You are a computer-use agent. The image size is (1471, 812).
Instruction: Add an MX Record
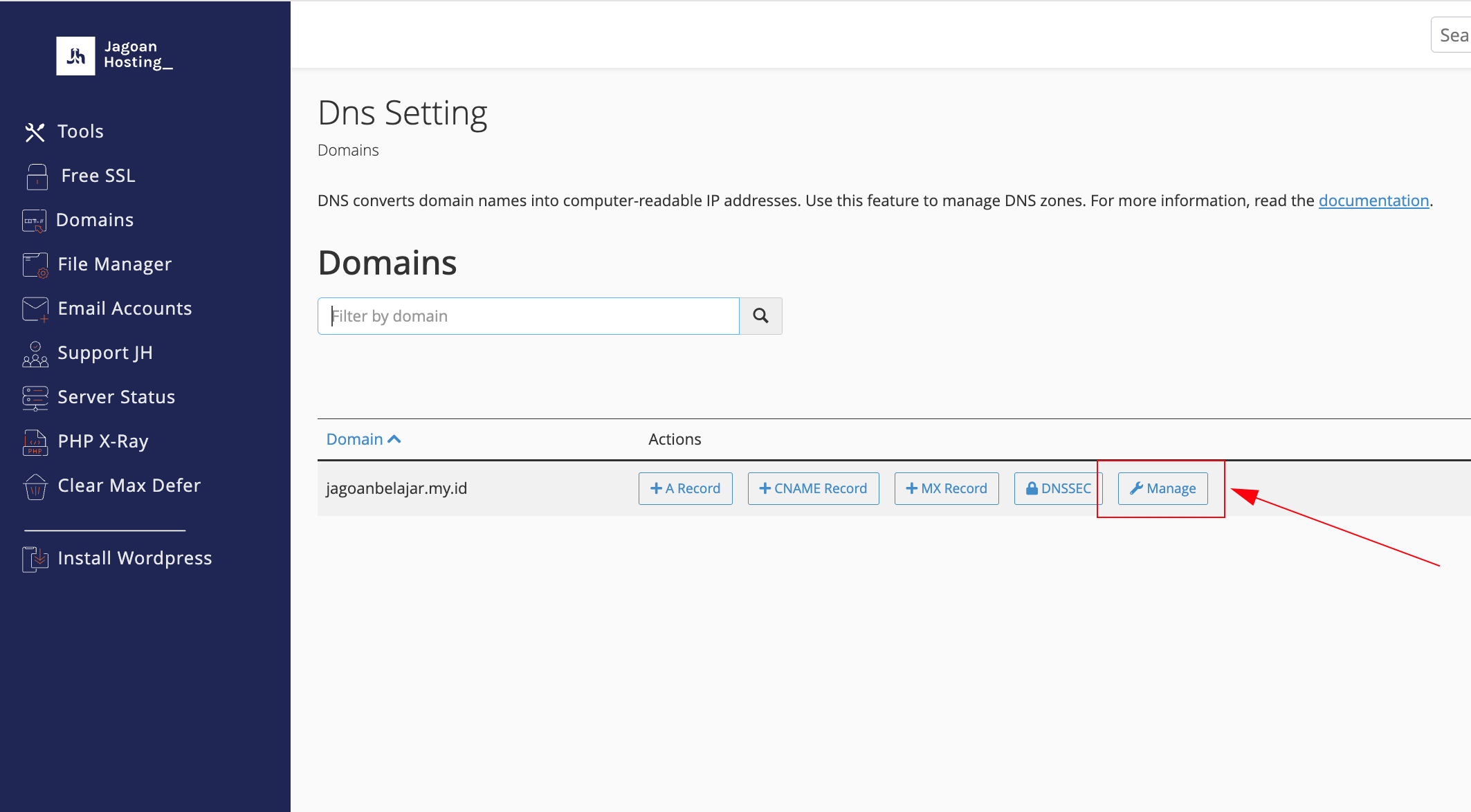pos(946,488)
